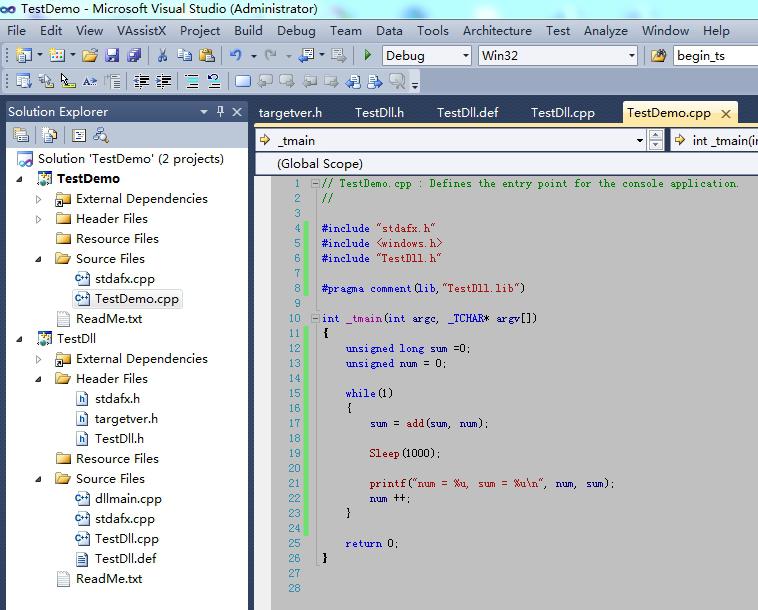758x610 pixels.
Task: Switch to the targetver.h tab
Action: (290, 113)
